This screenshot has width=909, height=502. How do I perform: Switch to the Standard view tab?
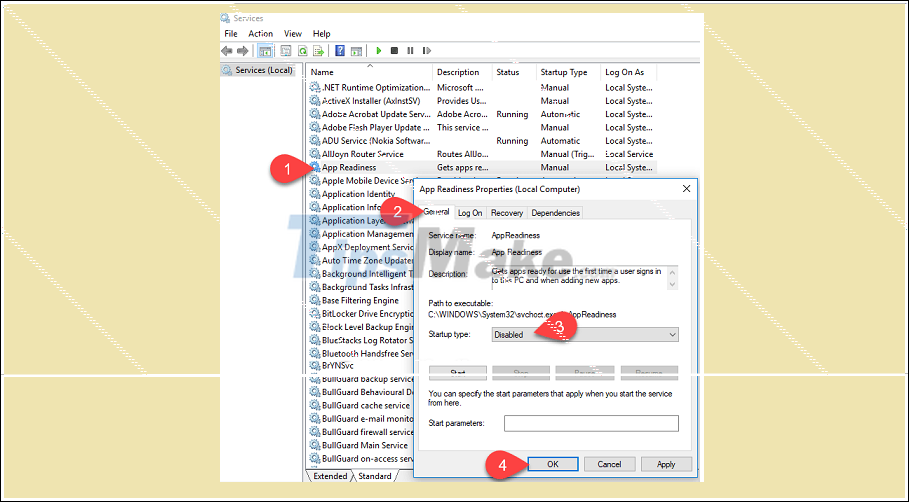[374, 476]
